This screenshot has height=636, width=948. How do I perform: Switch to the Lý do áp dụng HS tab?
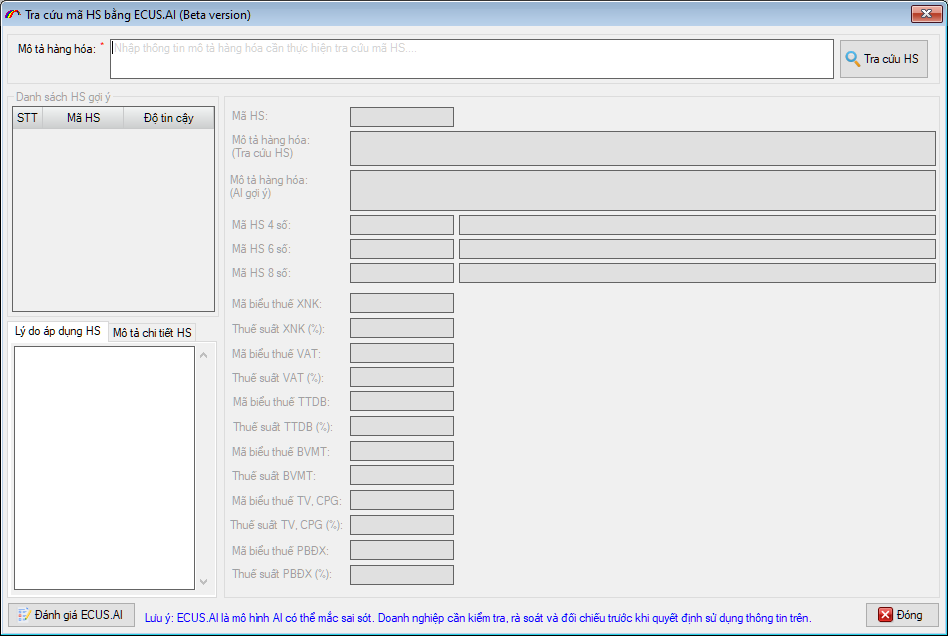click(x=57, y=331)
